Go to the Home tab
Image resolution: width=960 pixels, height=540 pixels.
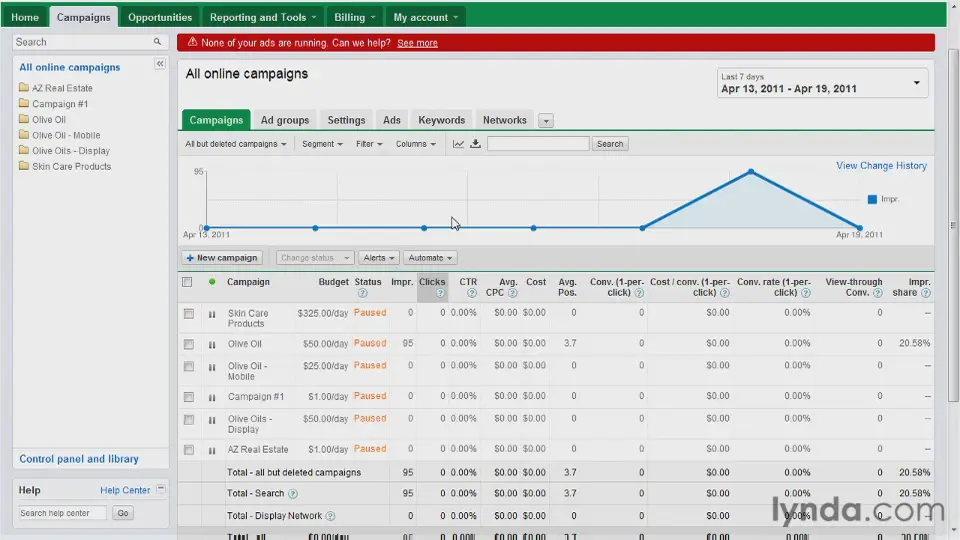click(25, 17)
